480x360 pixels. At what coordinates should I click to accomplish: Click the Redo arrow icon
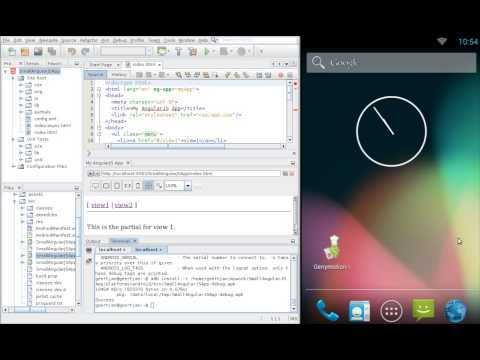tap(85, 52)
